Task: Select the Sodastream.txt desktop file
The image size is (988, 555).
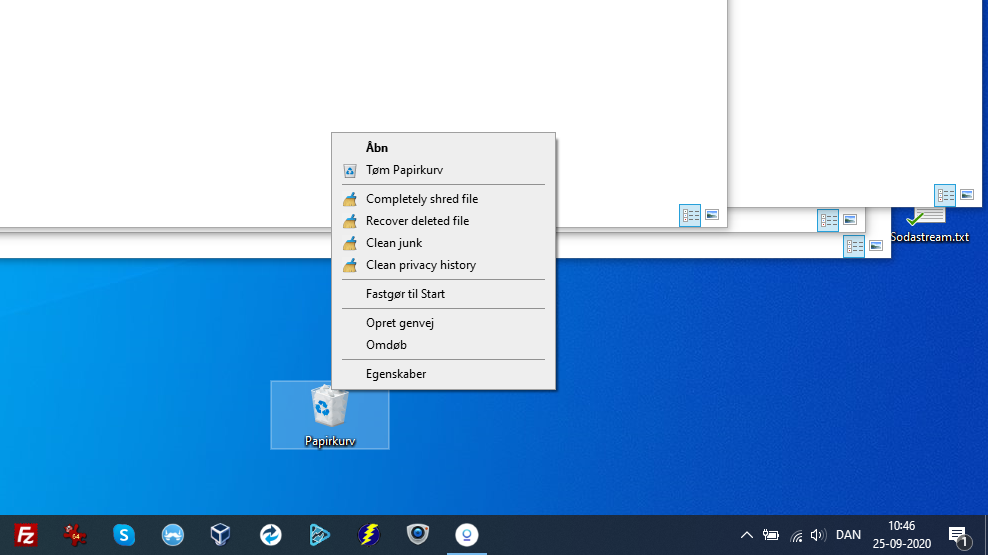Action: tap(930, 226)
